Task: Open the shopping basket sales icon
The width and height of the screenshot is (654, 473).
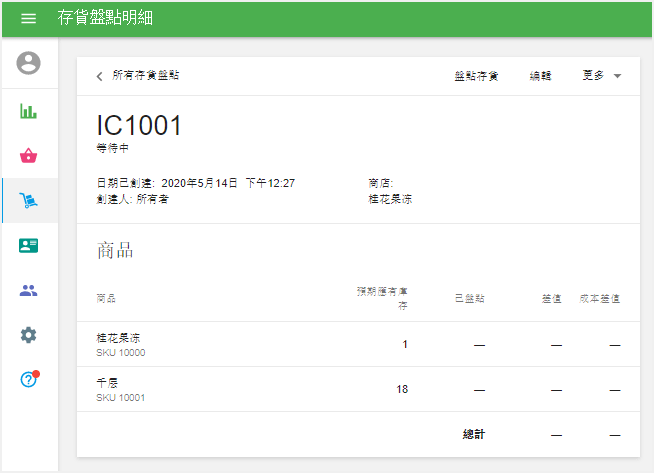Action: 29,155
